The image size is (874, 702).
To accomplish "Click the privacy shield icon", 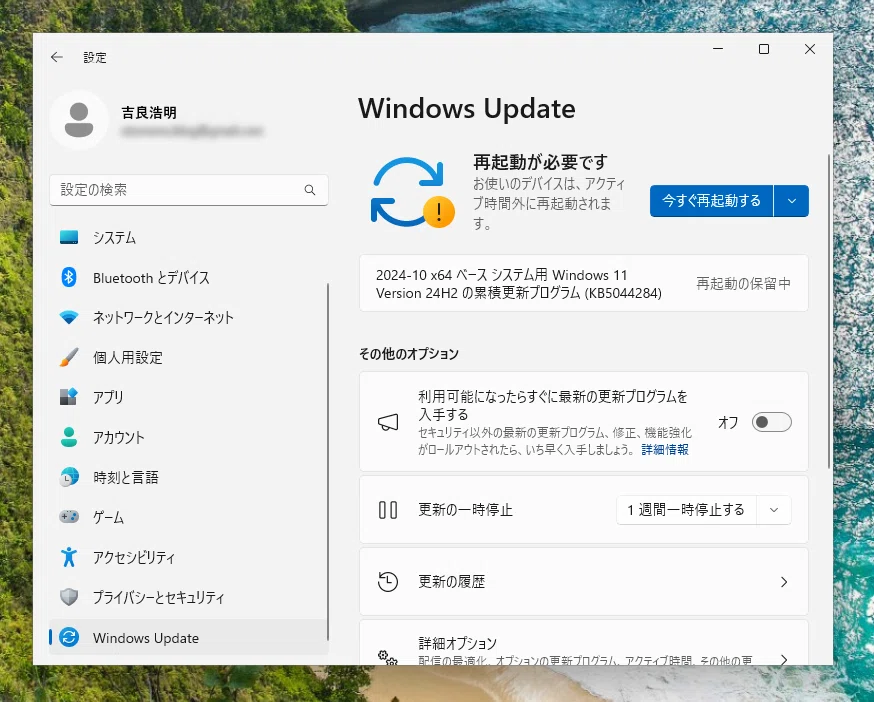I will tap(69, 597).
